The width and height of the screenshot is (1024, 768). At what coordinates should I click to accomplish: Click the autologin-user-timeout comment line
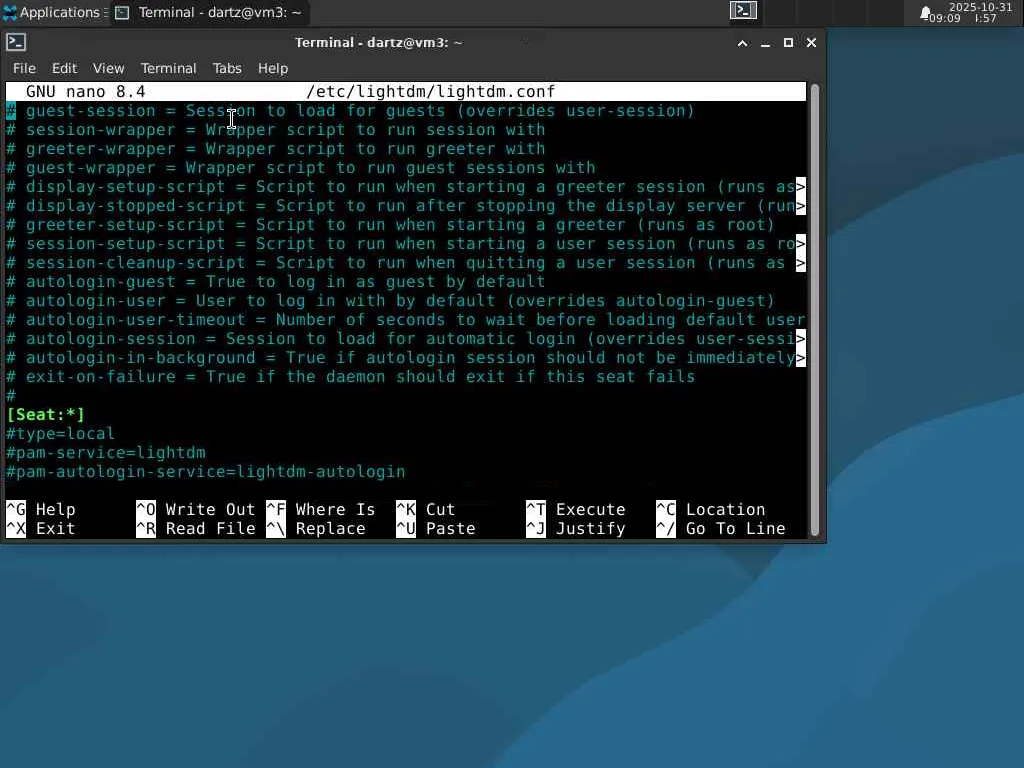point(406,319)
